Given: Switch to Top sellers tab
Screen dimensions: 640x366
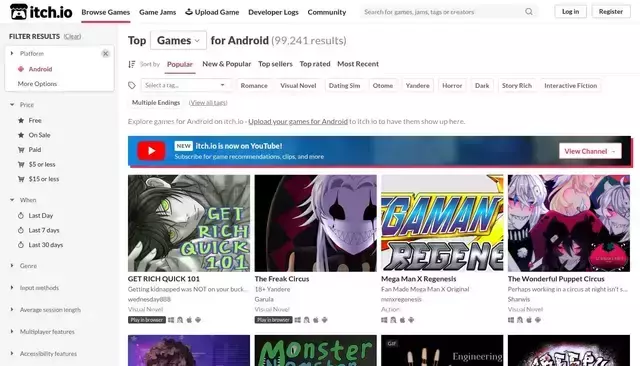Looking at the screenshot, I should pyautogui.click(x=275, y=64).
